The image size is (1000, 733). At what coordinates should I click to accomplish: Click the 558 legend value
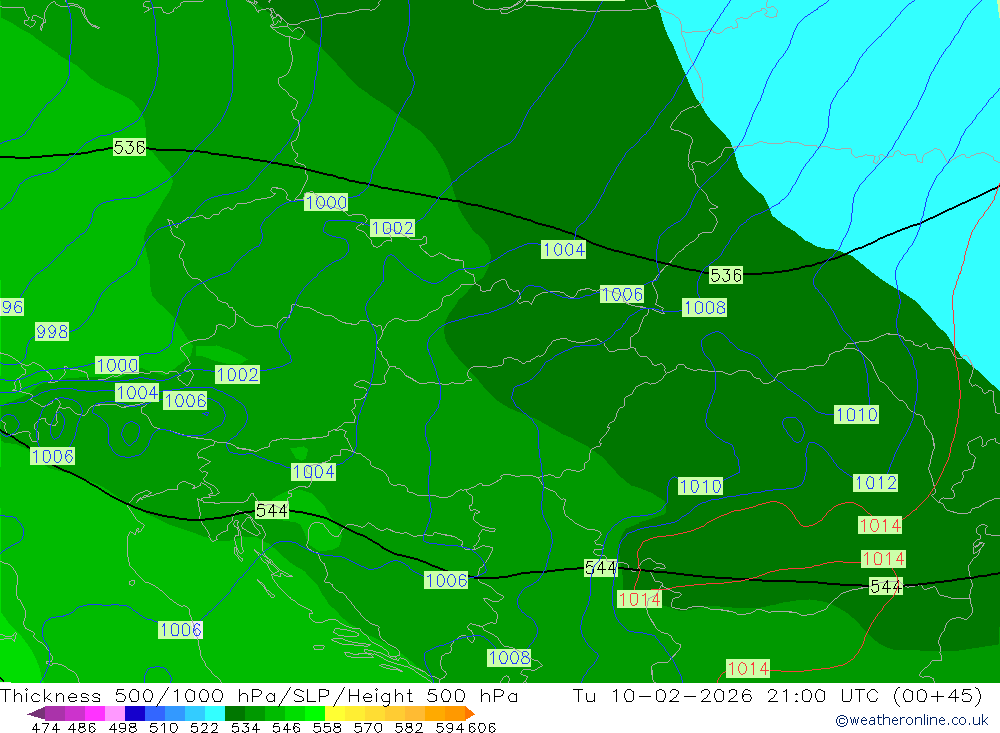coord(327,728)
